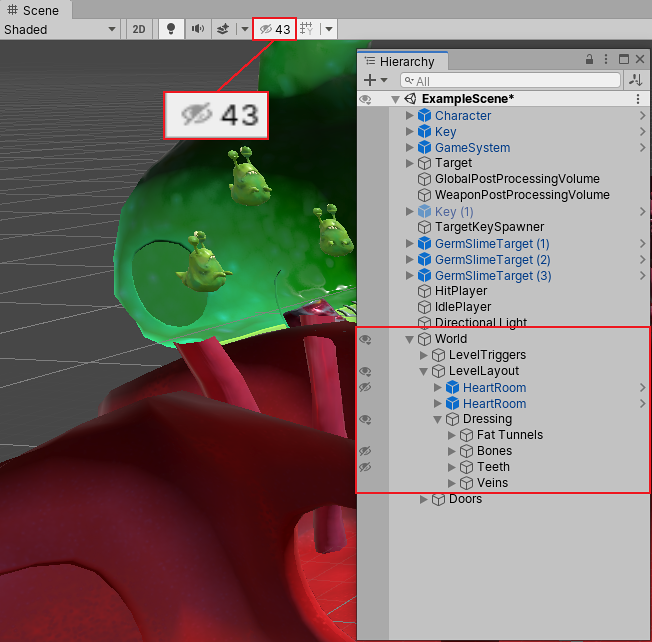Open create menu dropdown arrow next to plus

pyautogui.click(x=384, y=80)
